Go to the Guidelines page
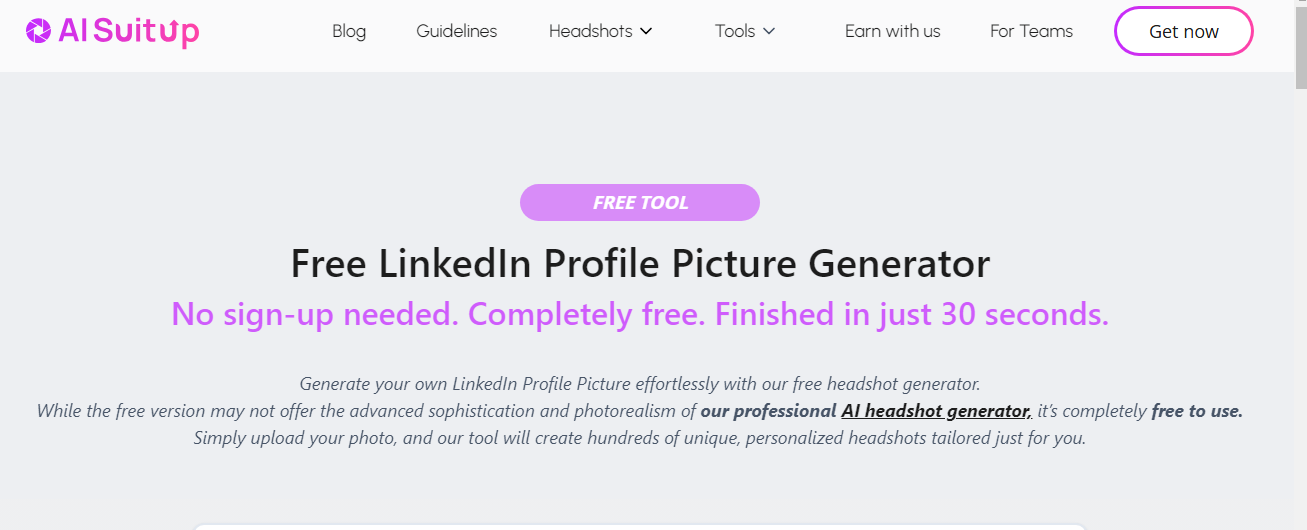 coord(456,31)
